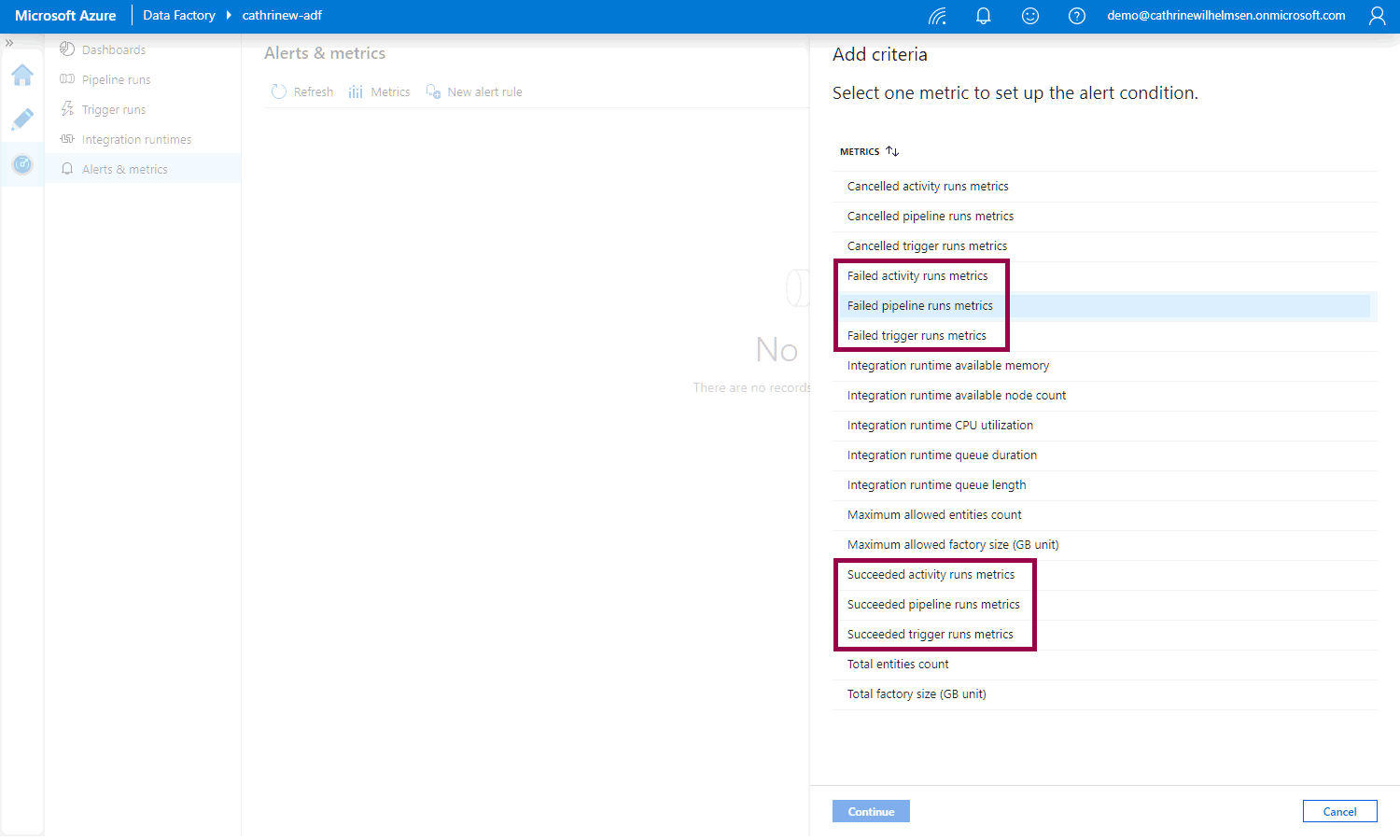The image size is (1400, 840).
Task: Select Integration runtime CPU utilization metric
Action: 940,426
